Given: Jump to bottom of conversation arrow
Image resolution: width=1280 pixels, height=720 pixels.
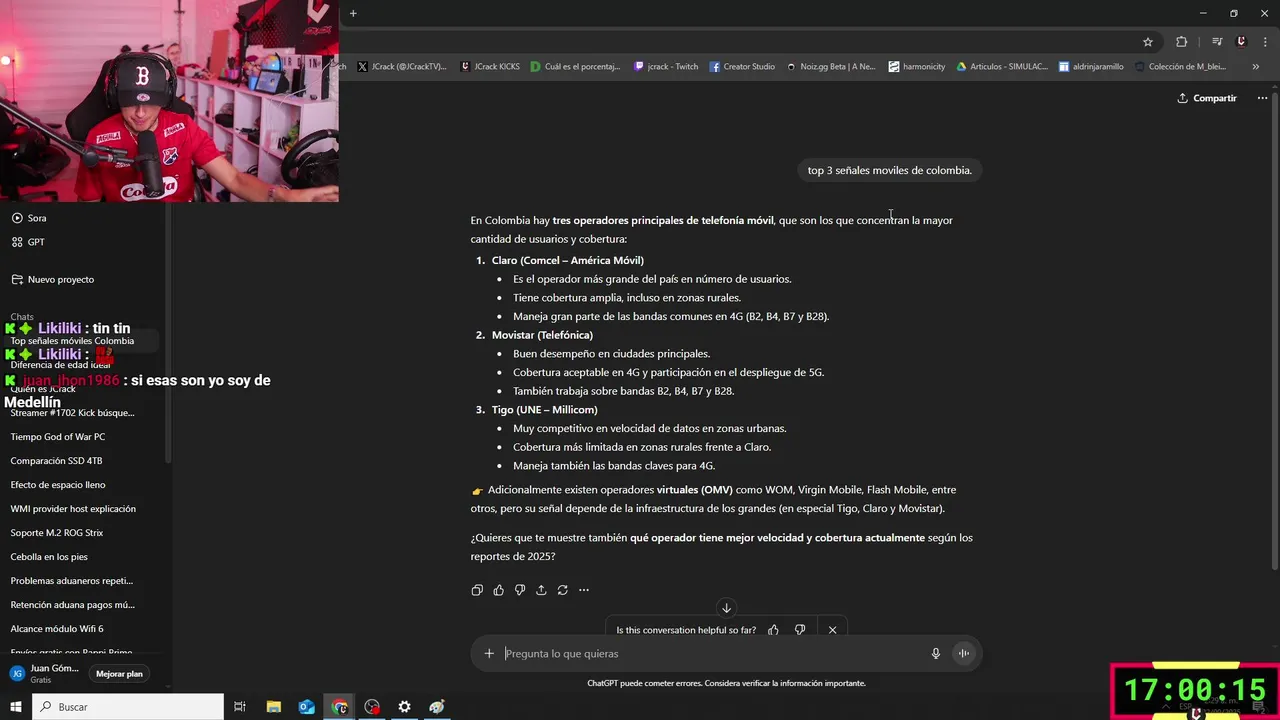Looking at the screenshot, I should click(x=727, y=608).
